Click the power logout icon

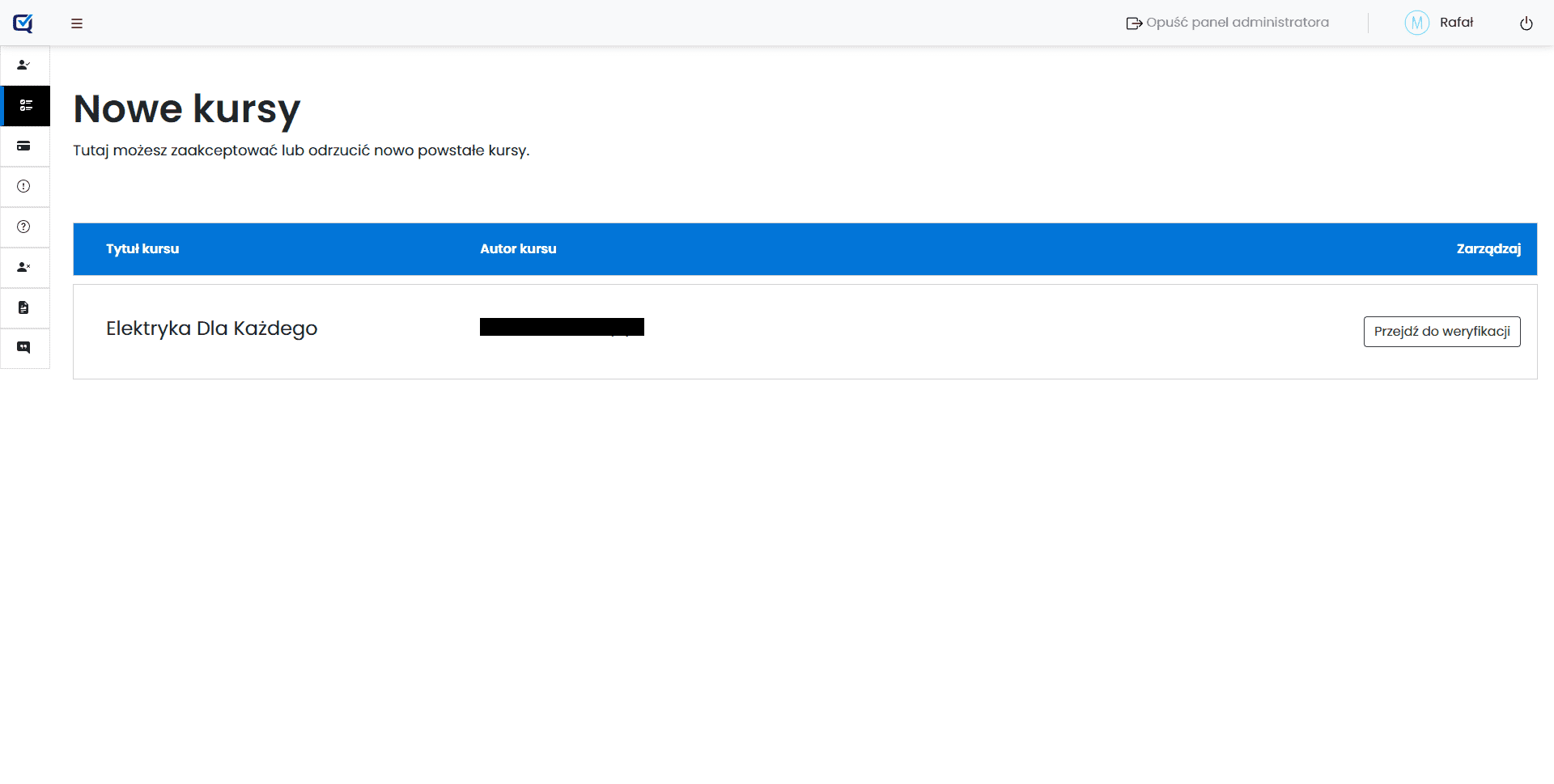(1526, 23)
